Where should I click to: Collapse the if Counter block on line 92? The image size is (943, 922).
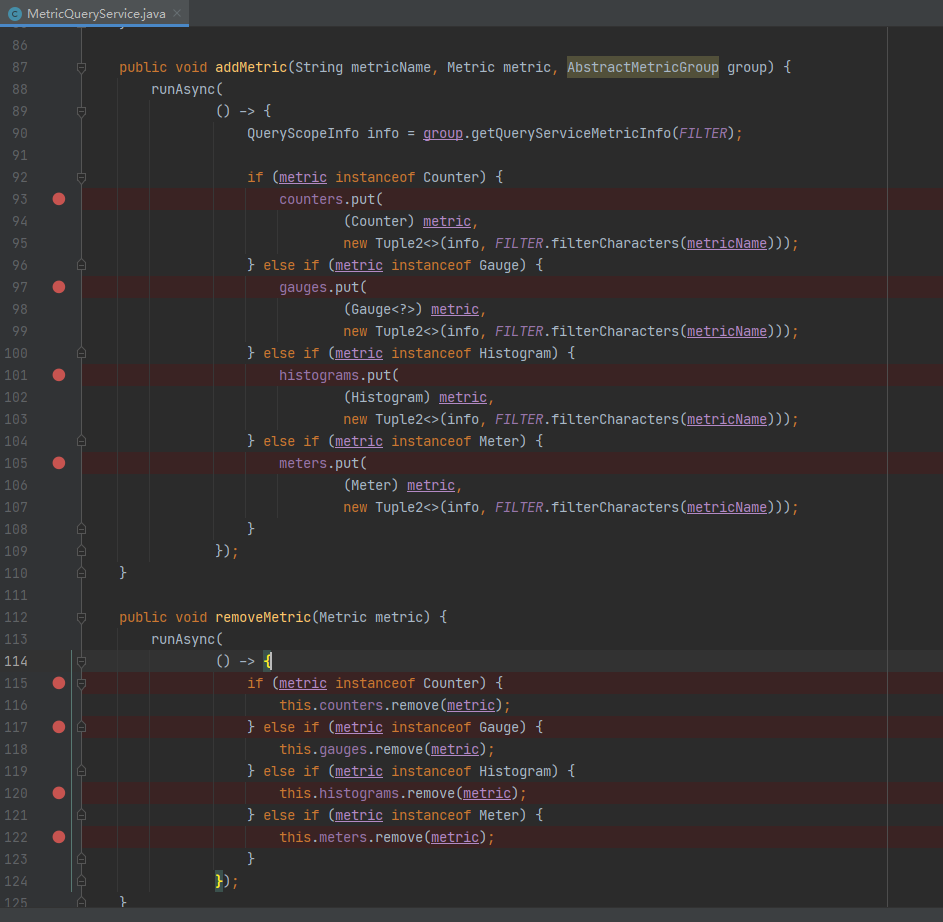point(81,177)
